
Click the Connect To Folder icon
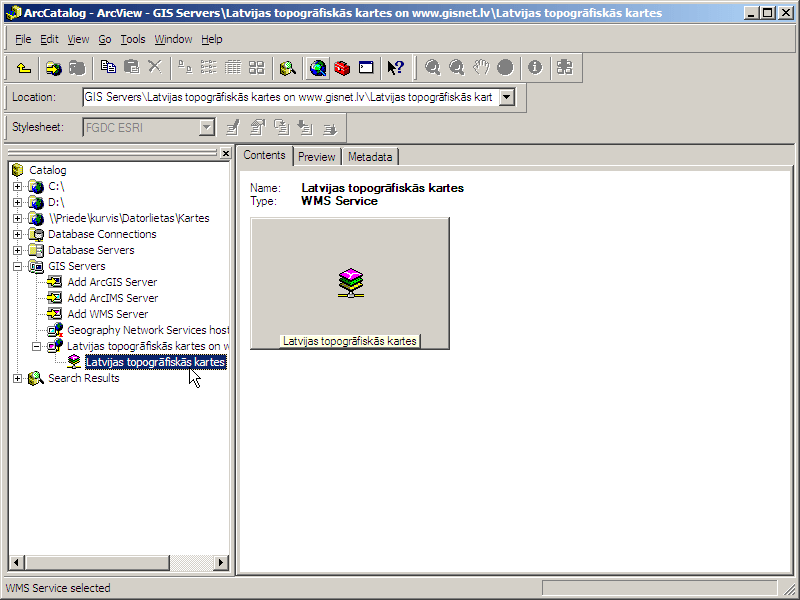tap(54, 68)
